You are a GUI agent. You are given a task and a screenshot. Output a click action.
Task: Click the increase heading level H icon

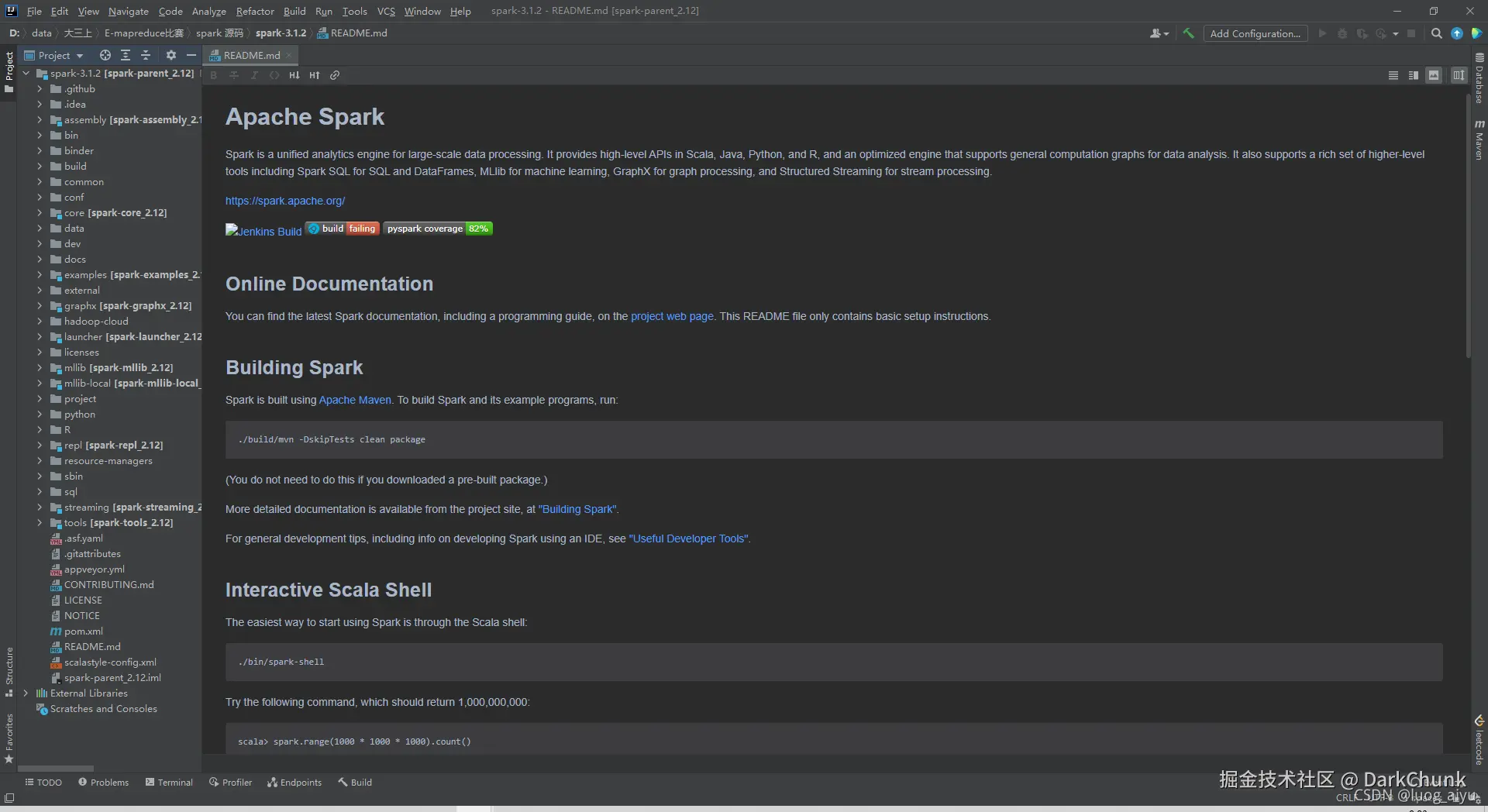(x=315, y=75)
